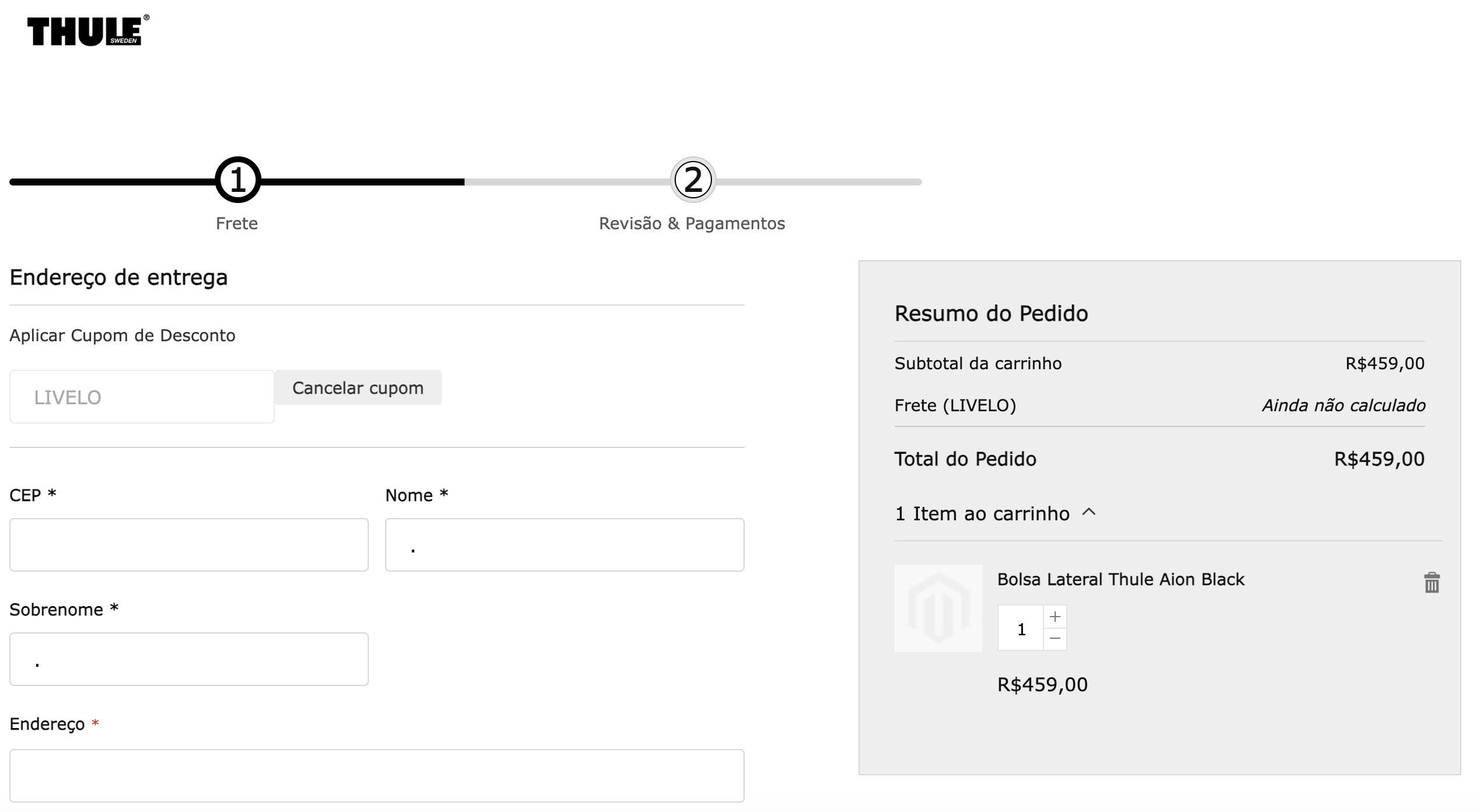Click into the Nome field
This screenshot has width=1480, height=812.
[x=564, y=545]
